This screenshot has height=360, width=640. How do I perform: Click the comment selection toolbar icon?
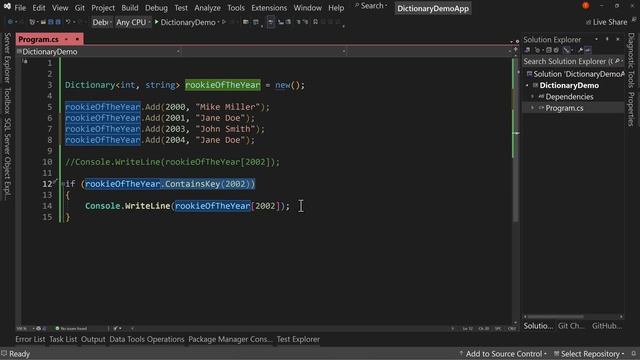point(298,22)
